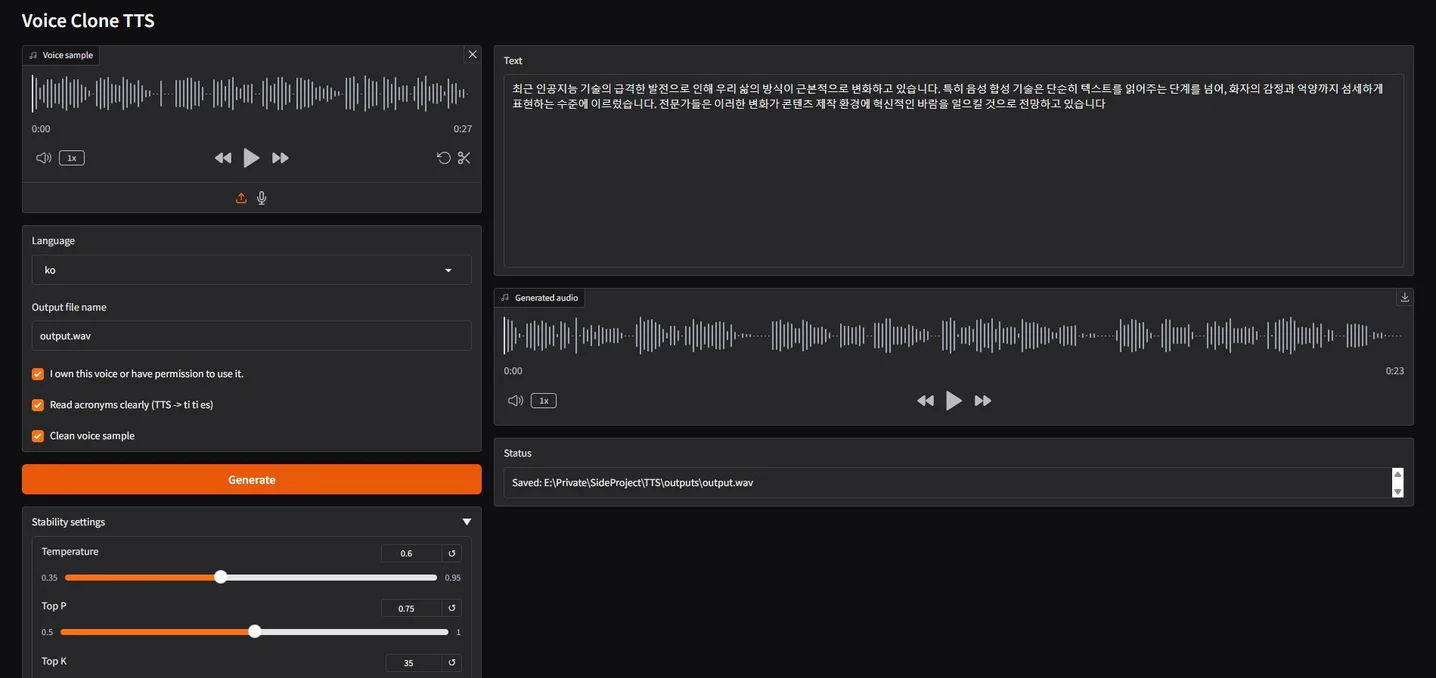Adjust the Top P slider handle
Image resolution: width=1436 pixels, height=678 pixels.
coord(255,631)
